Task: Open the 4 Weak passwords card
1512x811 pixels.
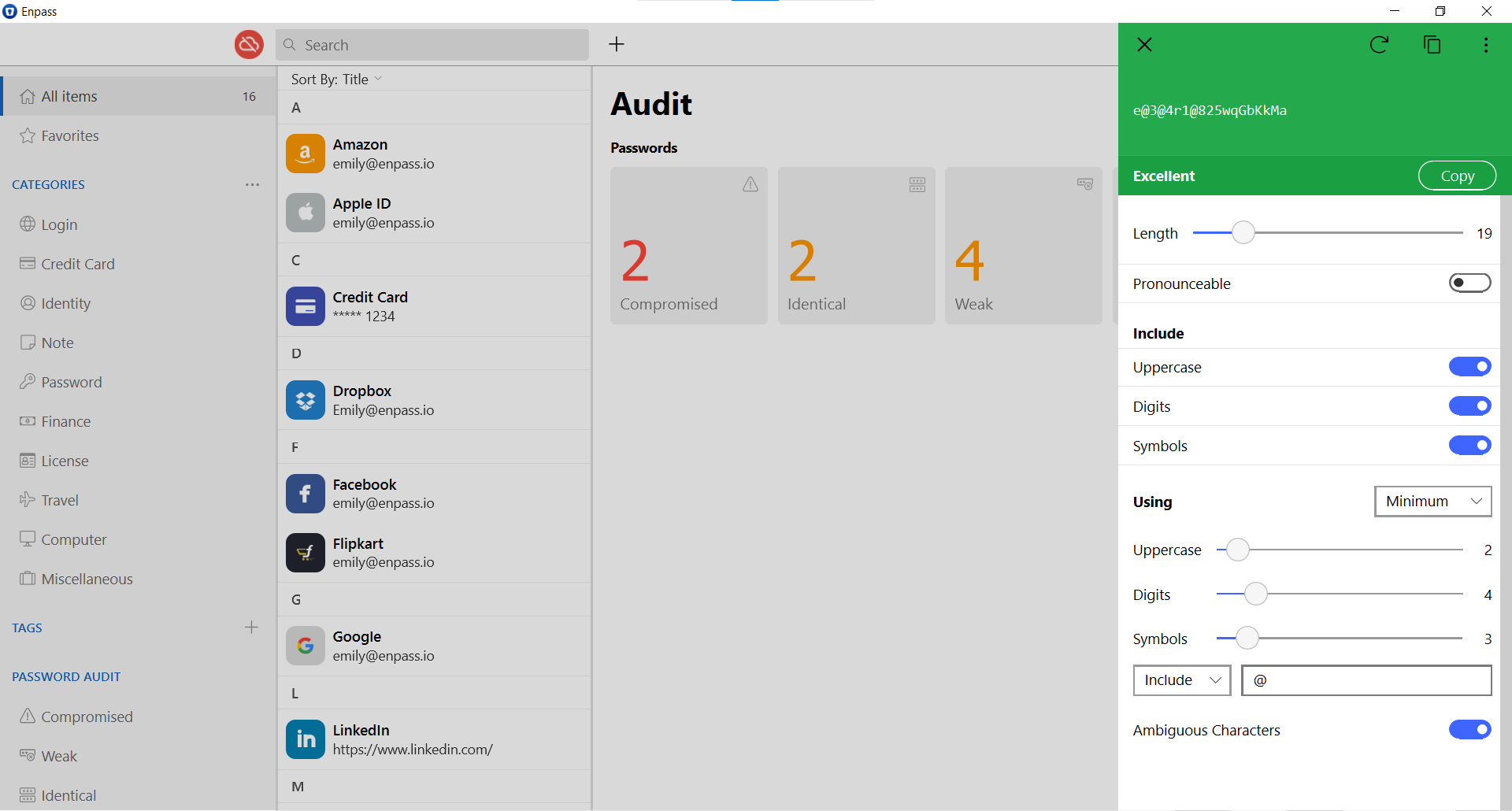Action: click(1024, 246)
